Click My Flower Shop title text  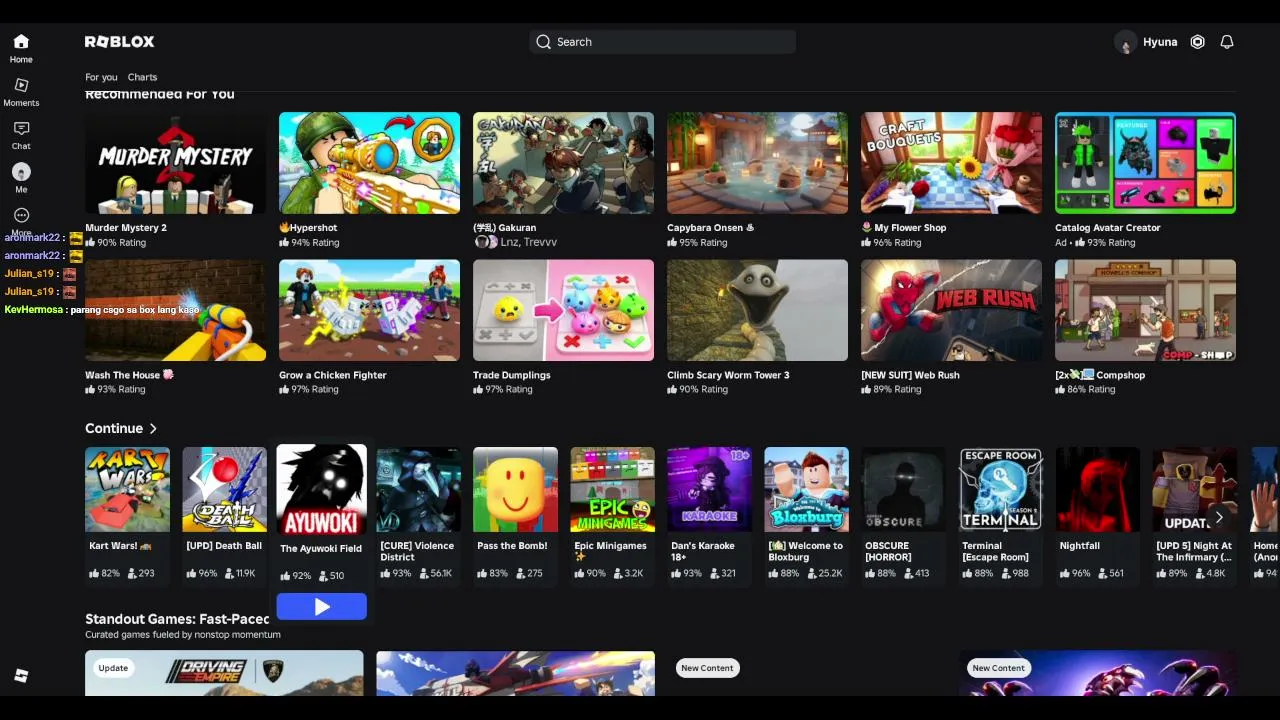pyautogui.click(x=904, y=228)
